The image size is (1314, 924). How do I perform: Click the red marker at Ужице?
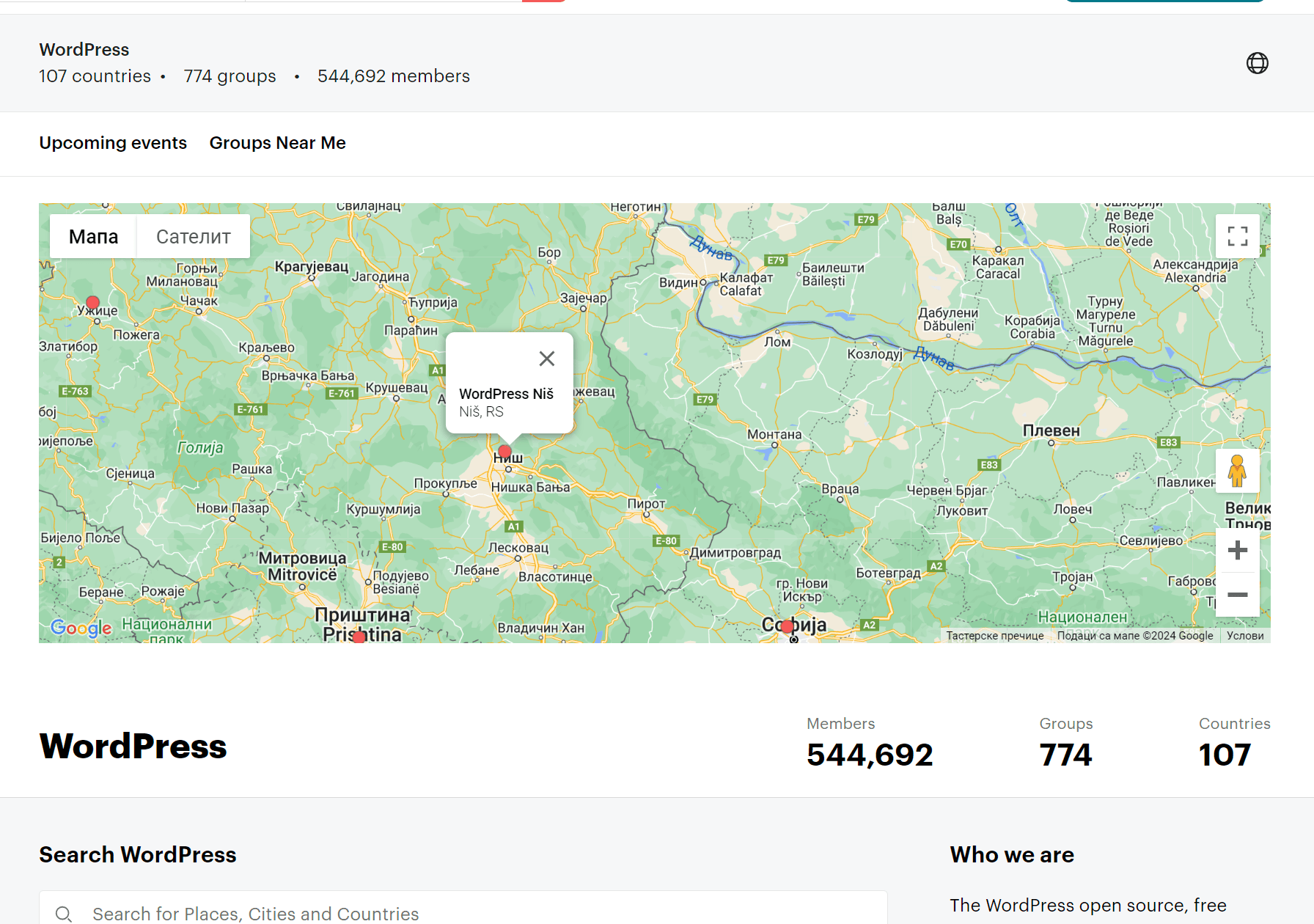pos(92,302)
